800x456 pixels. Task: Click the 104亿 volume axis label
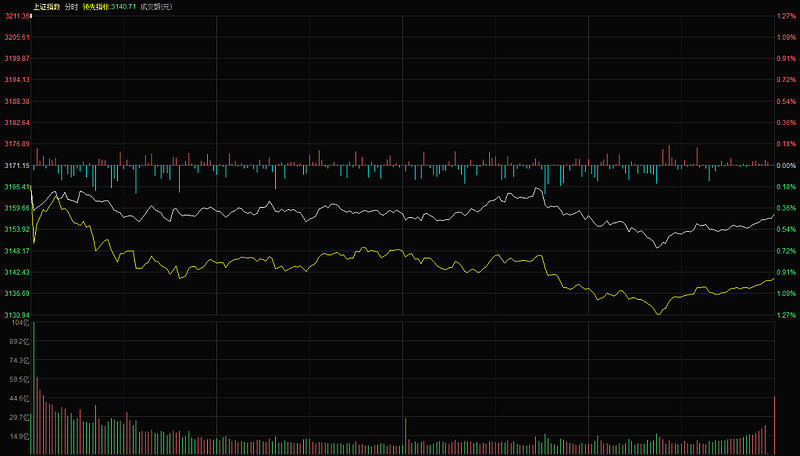(20, 322)
